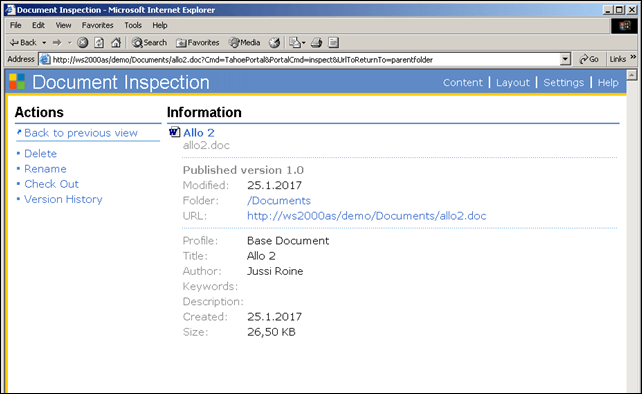This screenshot has height=394, width=642.
Task: Go to Home page icon
Action: pos(116,43)
